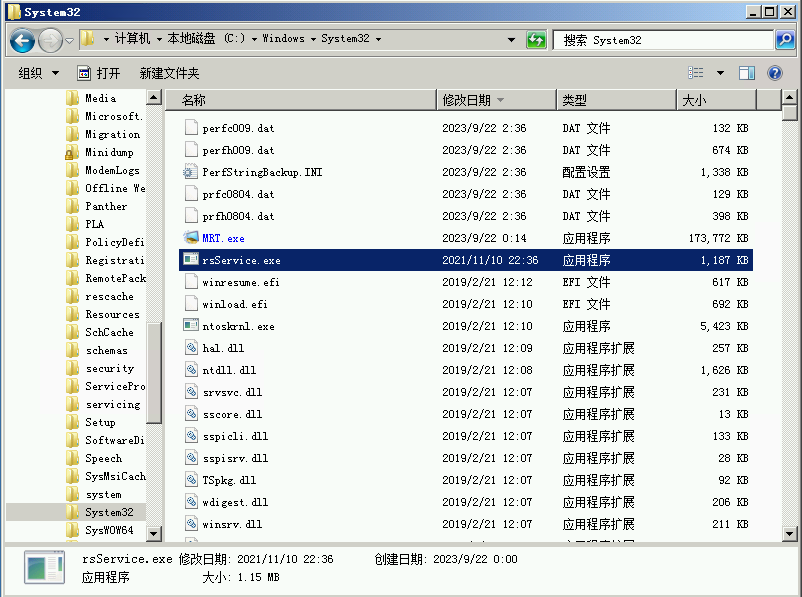Click the refresh button beside address bar
The width and height of the screenshot is (802, 597).
pos(537,40)
